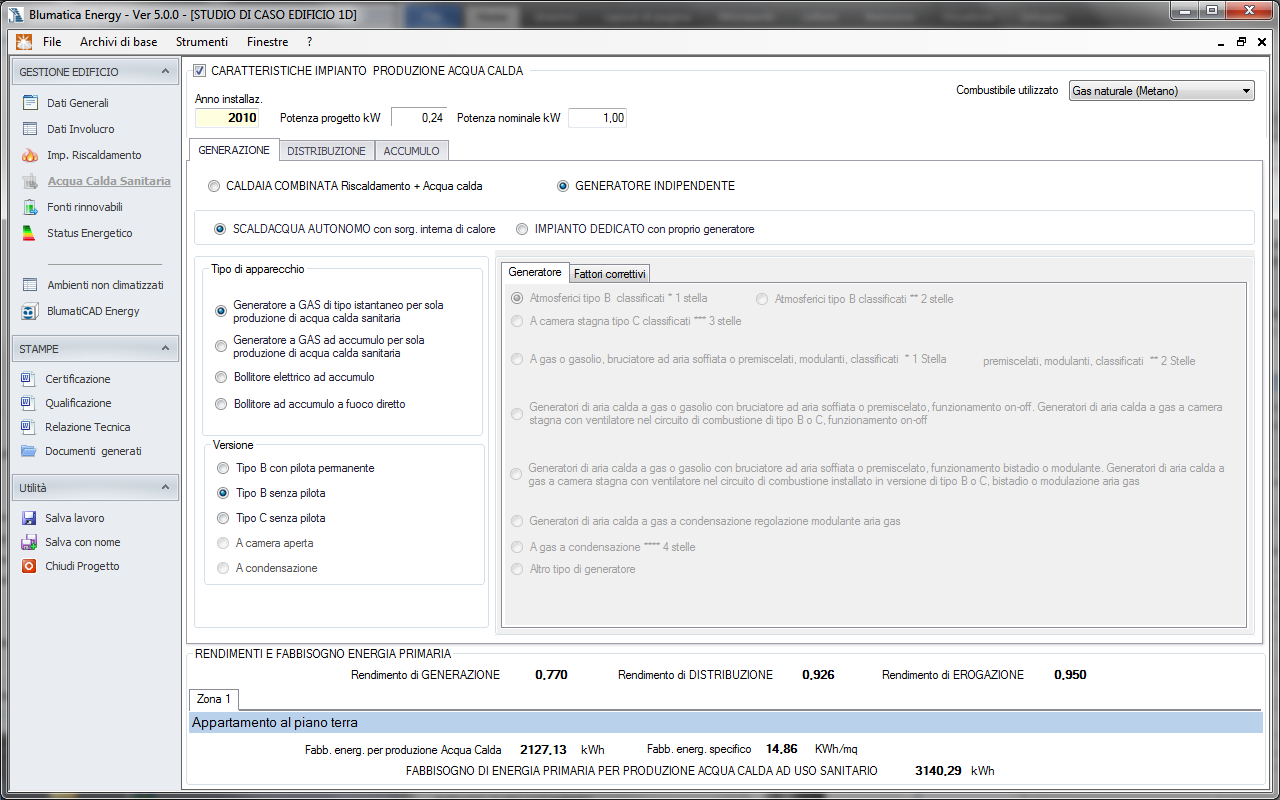The height and width of the screenshot is (800, 1280).
Task: Click the Qualificazione print icon
Action: [x=28, y=403]
